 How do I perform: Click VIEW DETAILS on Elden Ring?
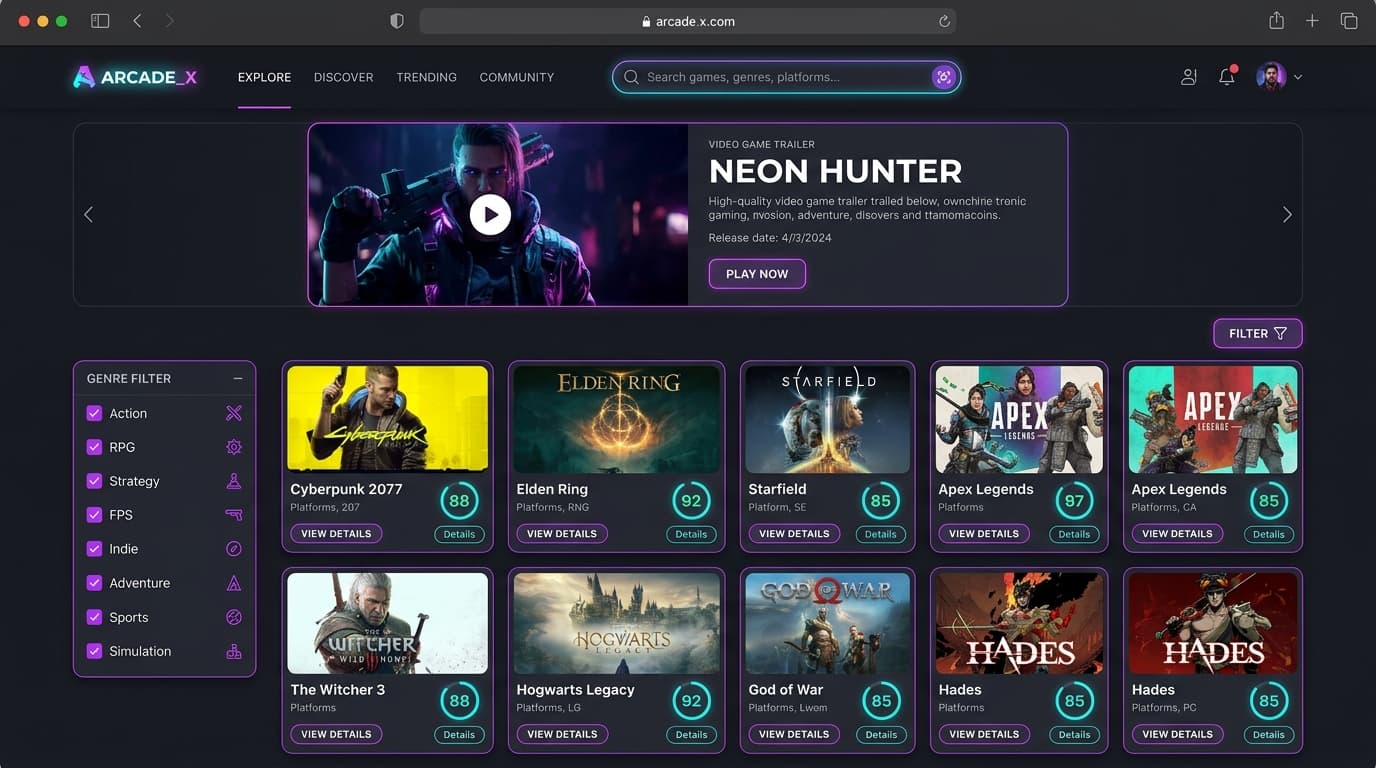562,534
